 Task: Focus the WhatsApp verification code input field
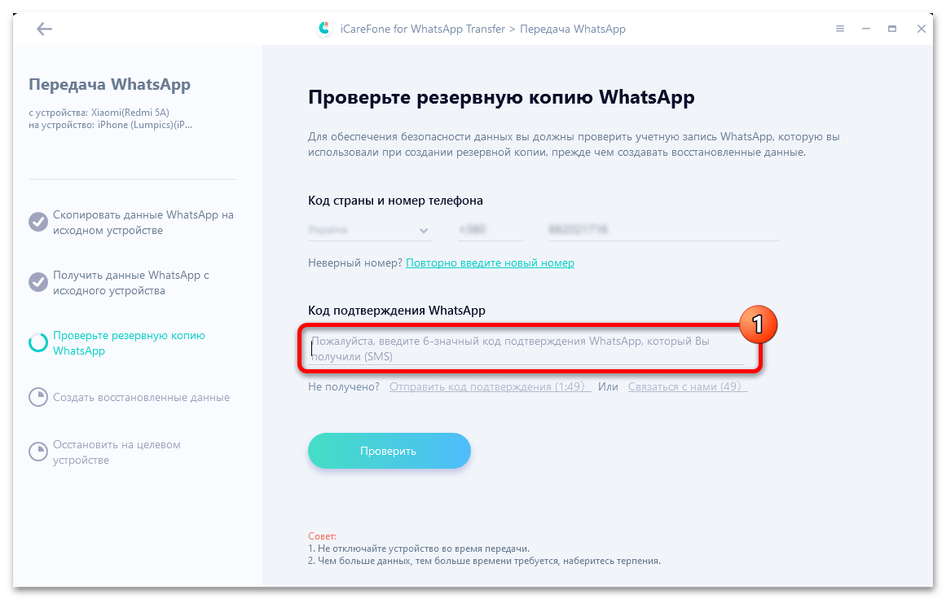(526, 349)
